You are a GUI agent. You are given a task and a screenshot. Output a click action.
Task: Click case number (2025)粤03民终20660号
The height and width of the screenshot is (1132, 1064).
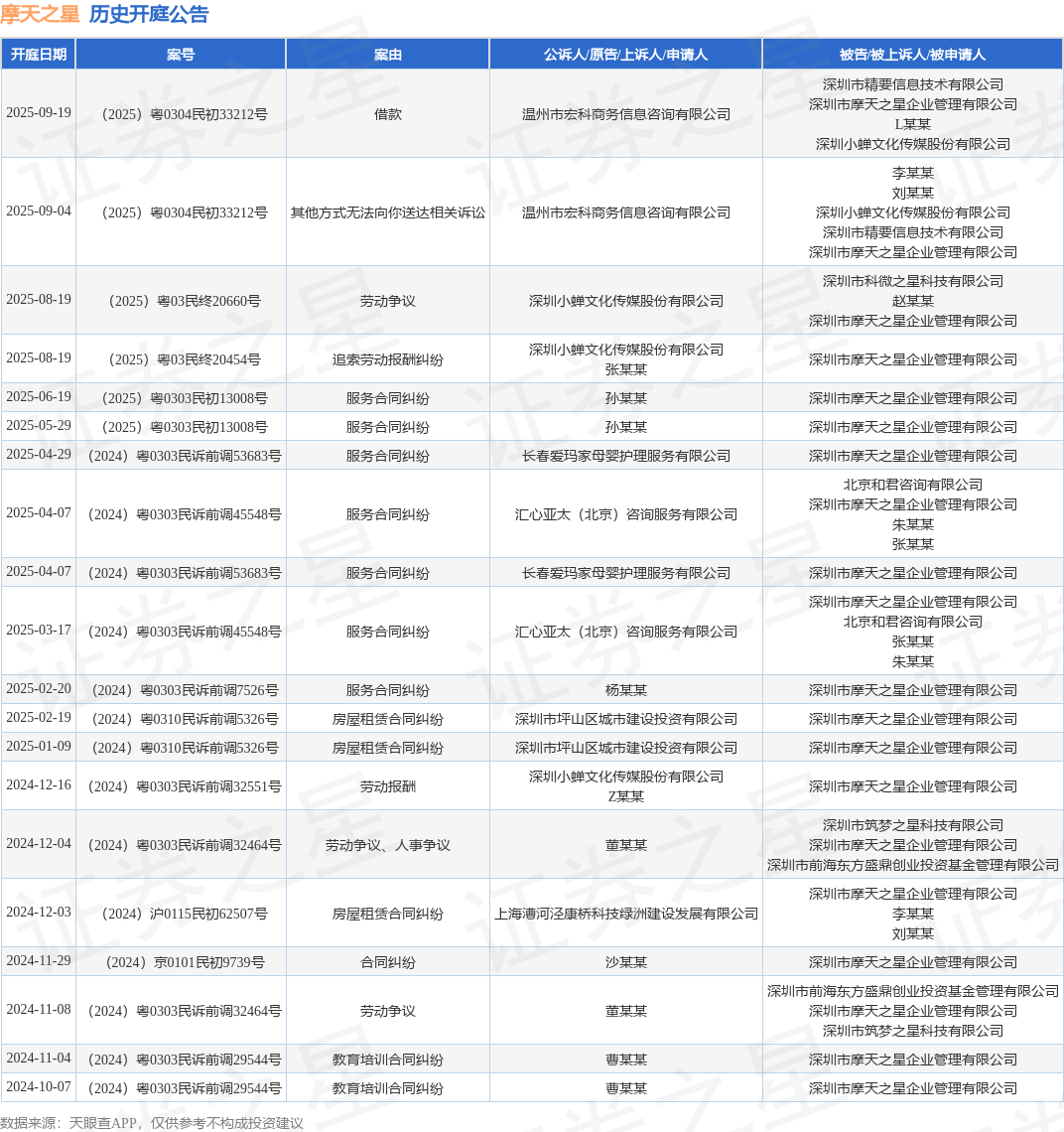tap(185, 301)
